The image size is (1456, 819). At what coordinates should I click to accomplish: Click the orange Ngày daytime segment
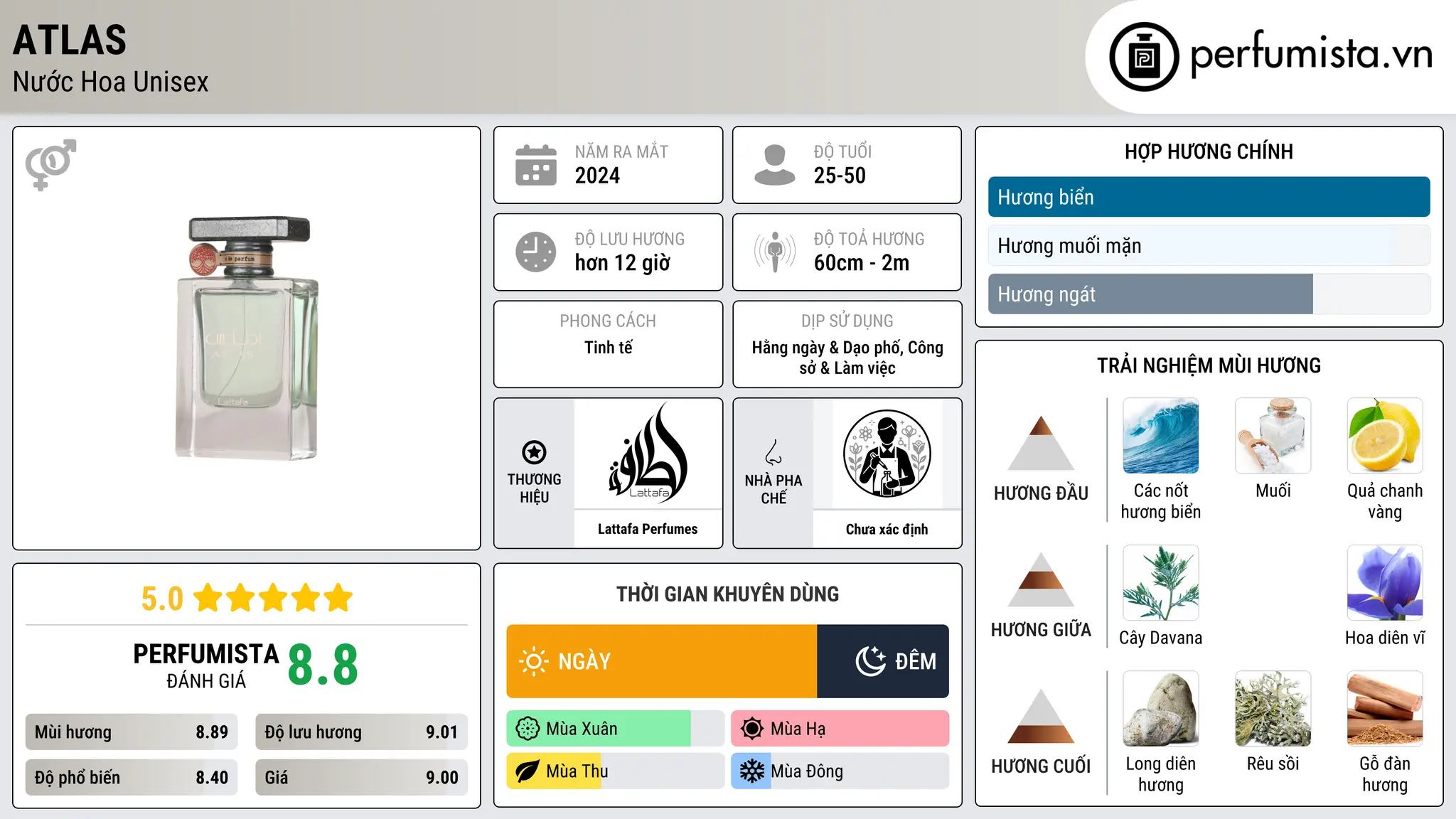point(662,661)
